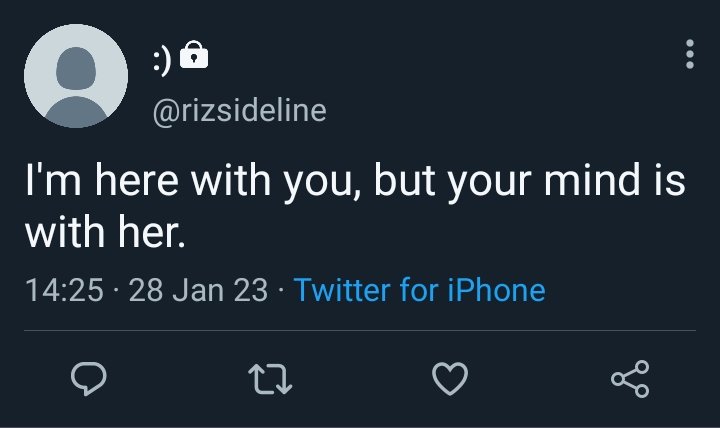Click the Twitter for iPhone source link

(x=420, y=290)
